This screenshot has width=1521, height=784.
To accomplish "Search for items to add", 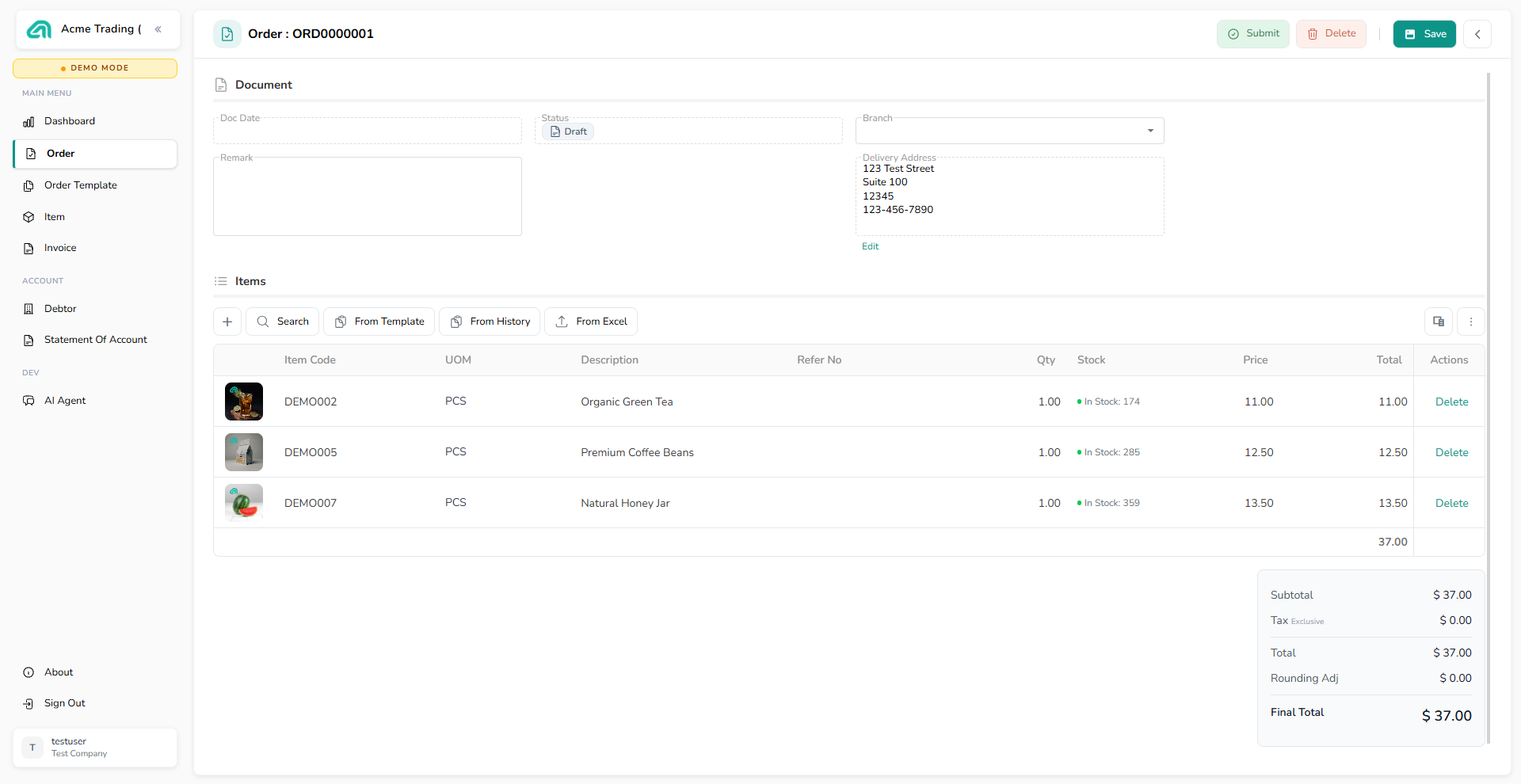I will point(283,322).
